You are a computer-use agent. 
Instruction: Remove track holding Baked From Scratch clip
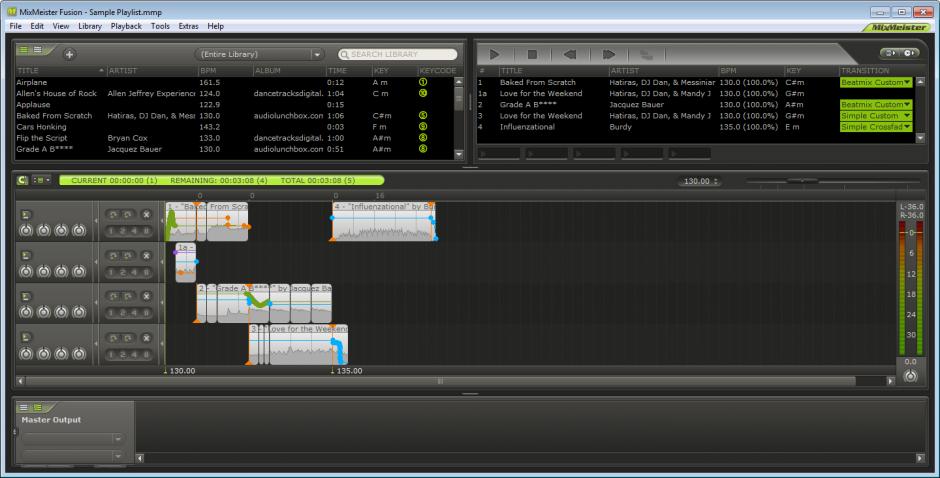pos(146,214)
